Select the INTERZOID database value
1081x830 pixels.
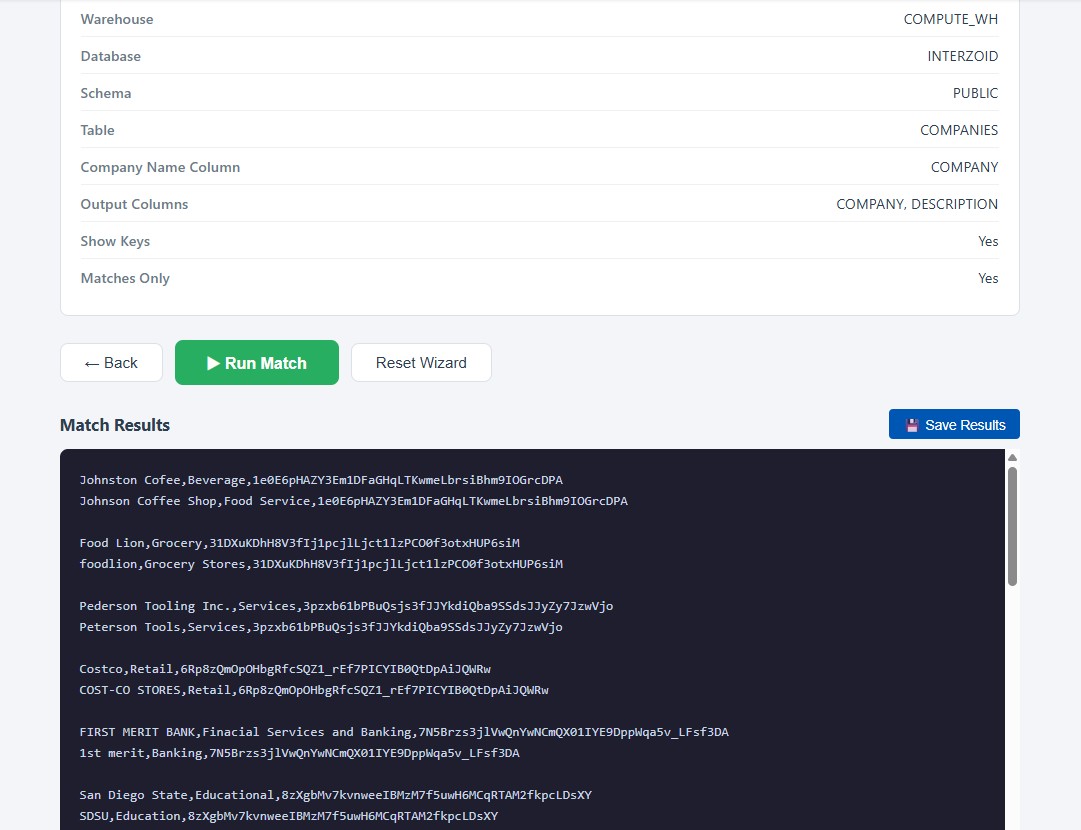(962, 57)
